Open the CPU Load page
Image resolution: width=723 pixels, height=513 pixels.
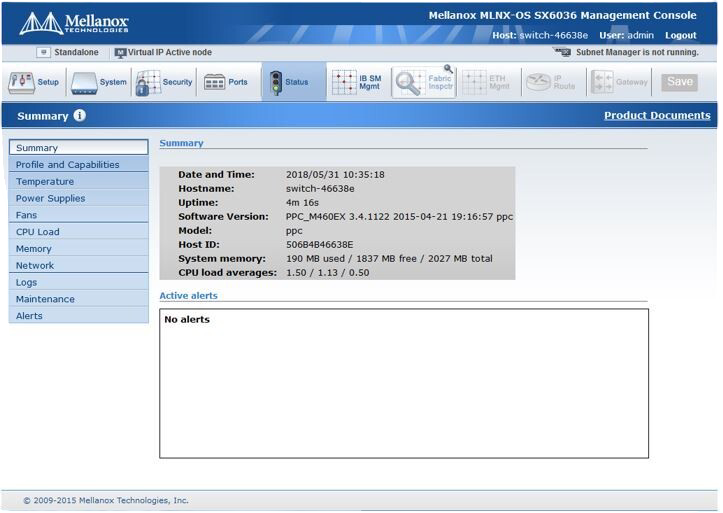(78, 232)
